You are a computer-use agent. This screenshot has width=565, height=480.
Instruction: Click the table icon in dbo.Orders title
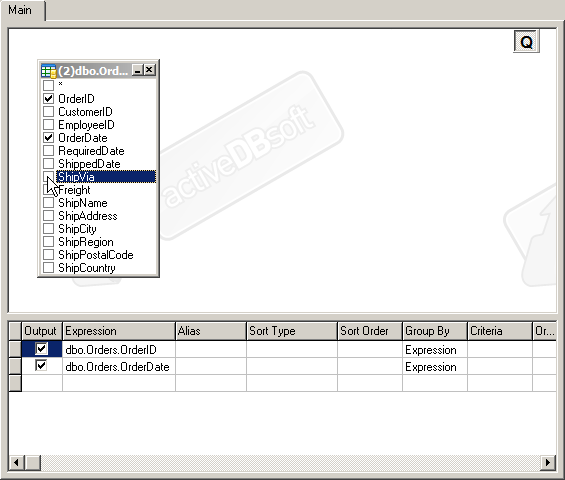pyautogui.click(x=48, y=71)
